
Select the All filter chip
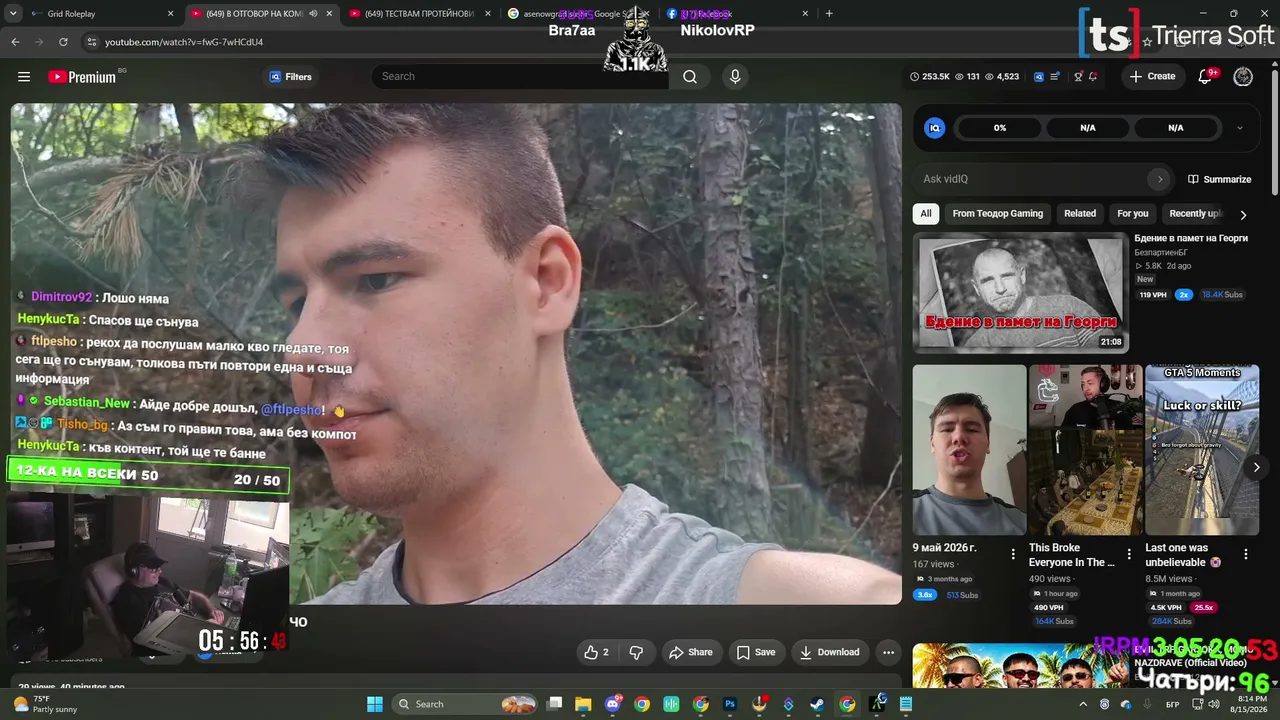pyautogui.click(x=926, y=213)
